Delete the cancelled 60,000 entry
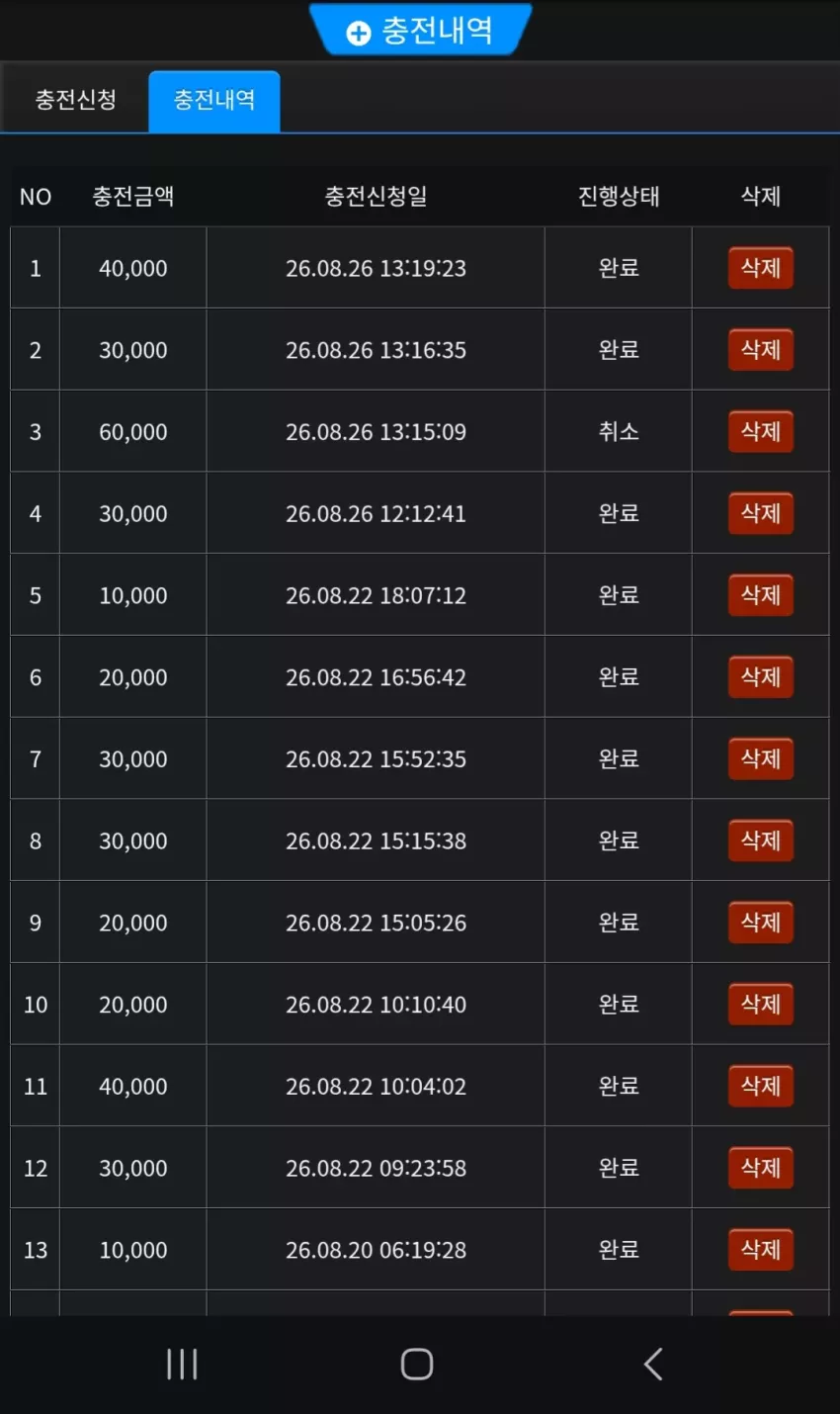 point(761,431)
